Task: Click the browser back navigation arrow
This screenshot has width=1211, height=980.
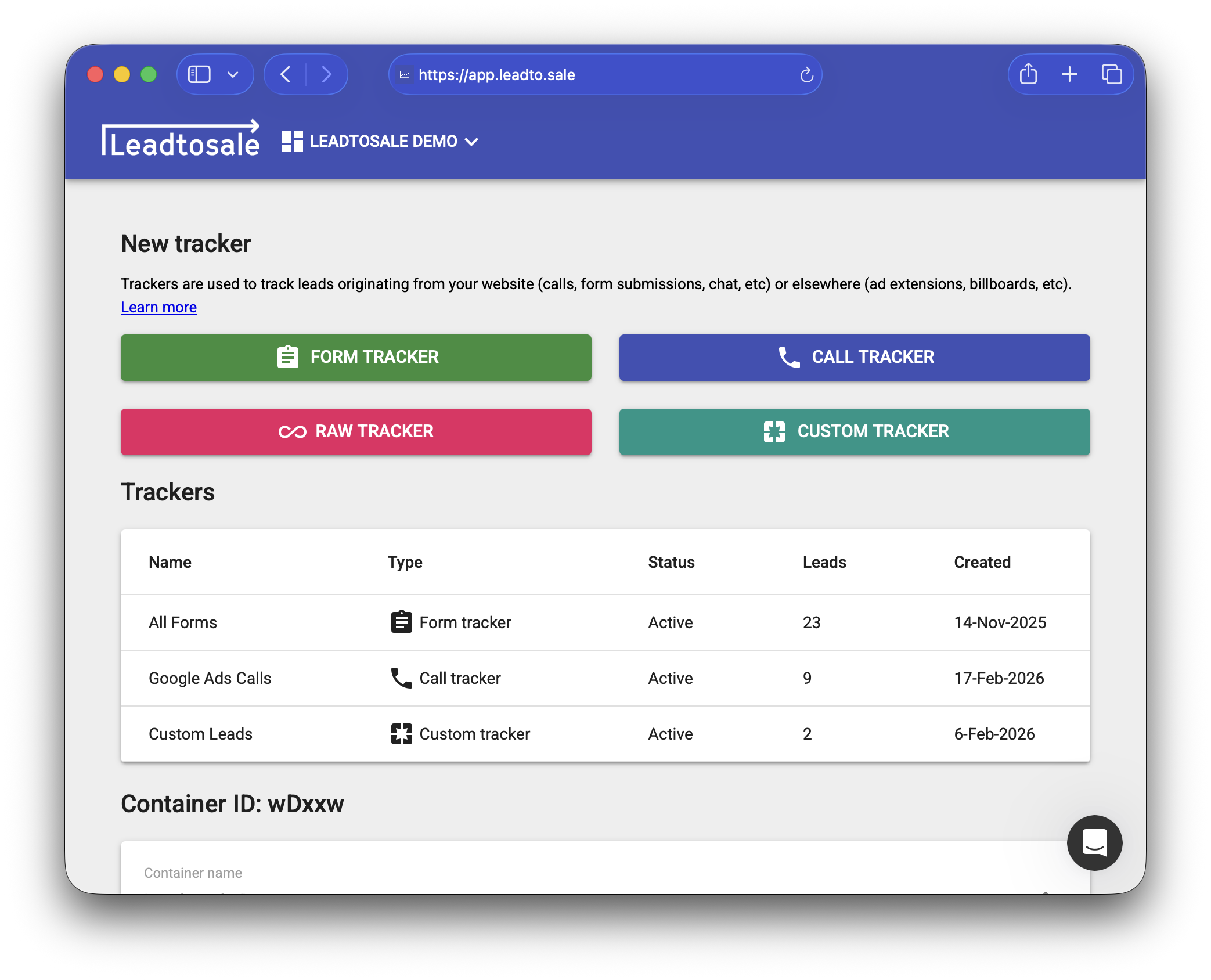Action: coord(285,74)
